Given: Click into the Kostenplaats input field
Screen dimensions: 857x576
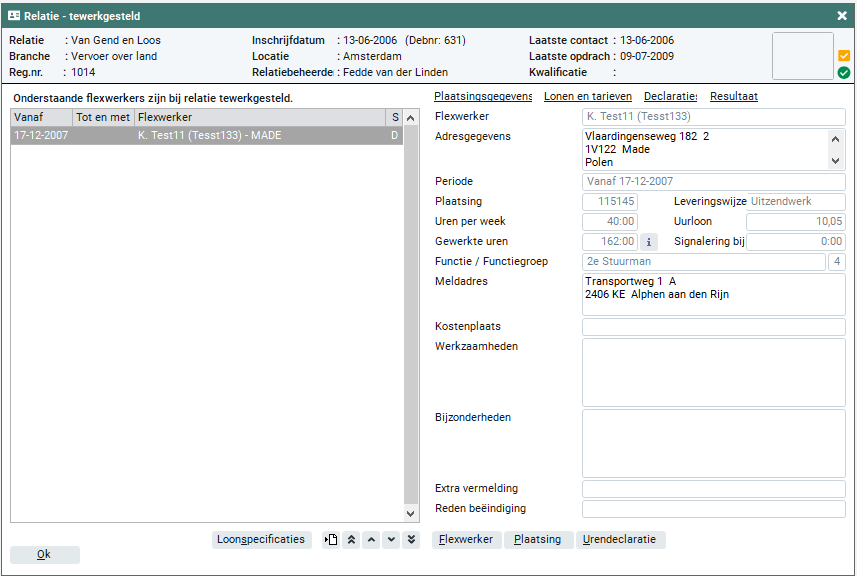Looking at the screenshot, I should point(713,327).
